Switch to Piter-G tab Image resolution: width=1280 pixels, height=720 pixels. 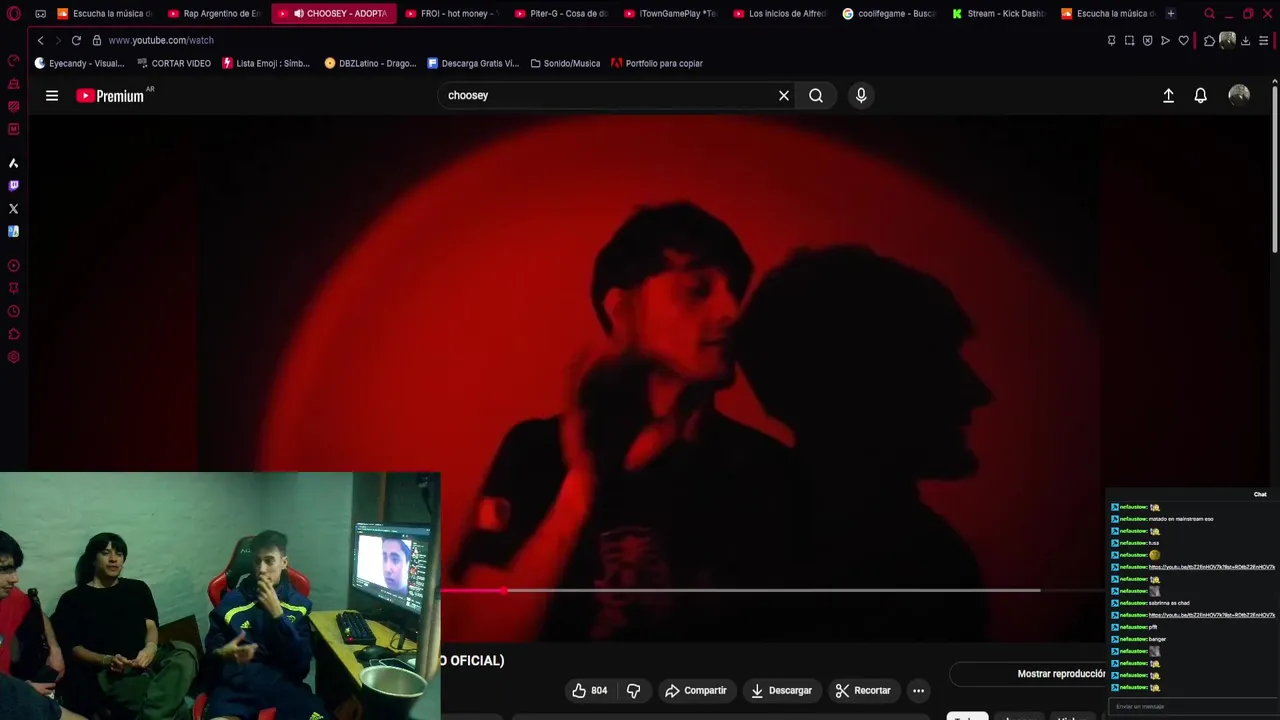561,14
